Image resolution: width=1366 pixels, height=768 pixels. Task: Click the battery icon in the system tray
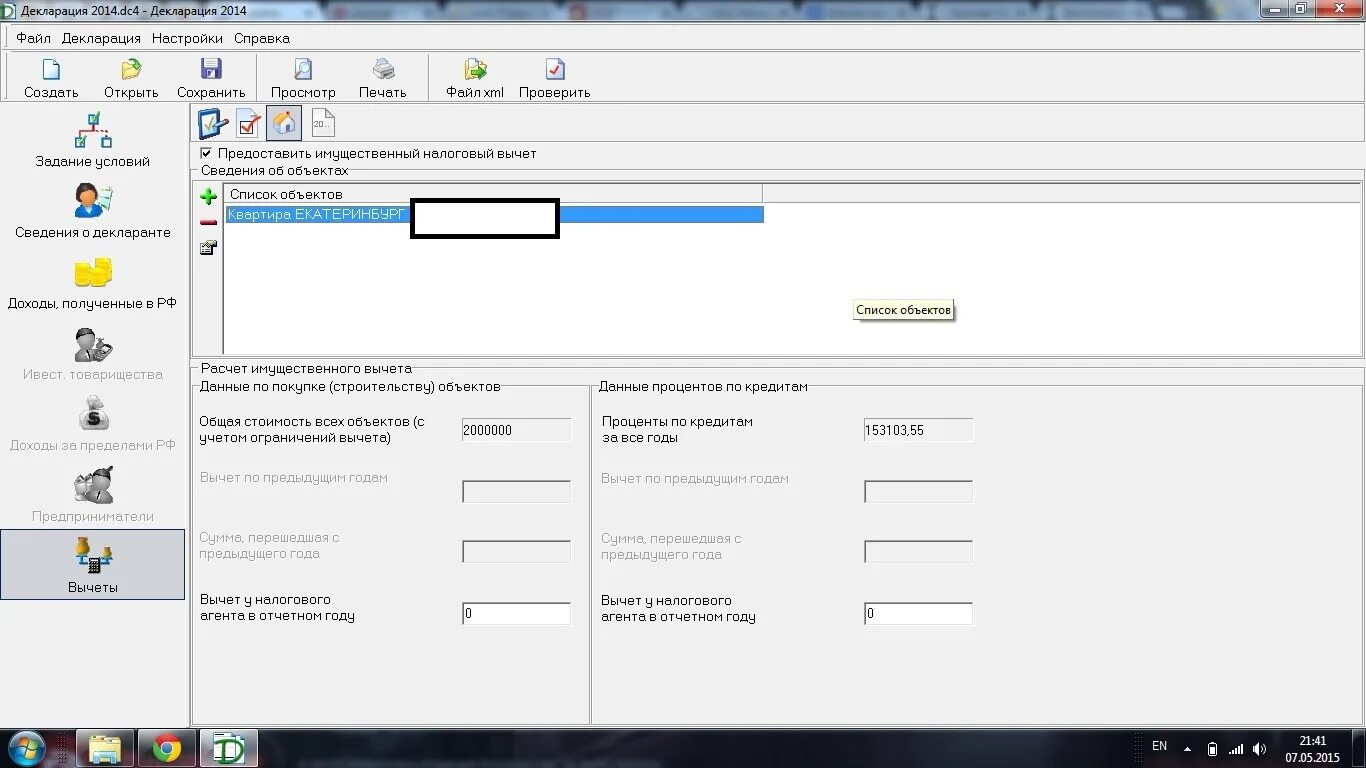[1213, 749]
